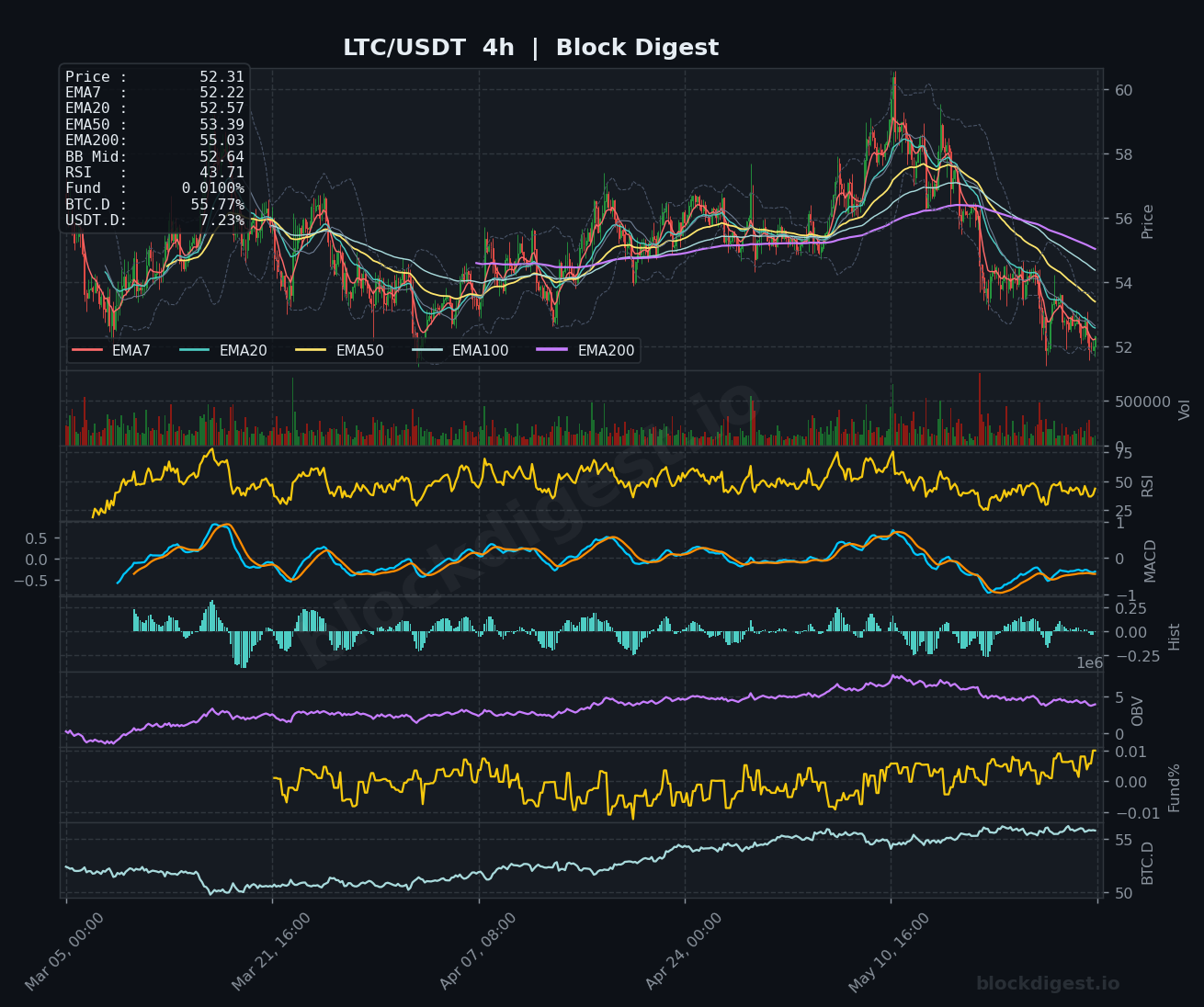Click the 1e6 OBV scale label
Image resolution: width=1204 pixels, height=1007 pixels.
(1090, 662)
